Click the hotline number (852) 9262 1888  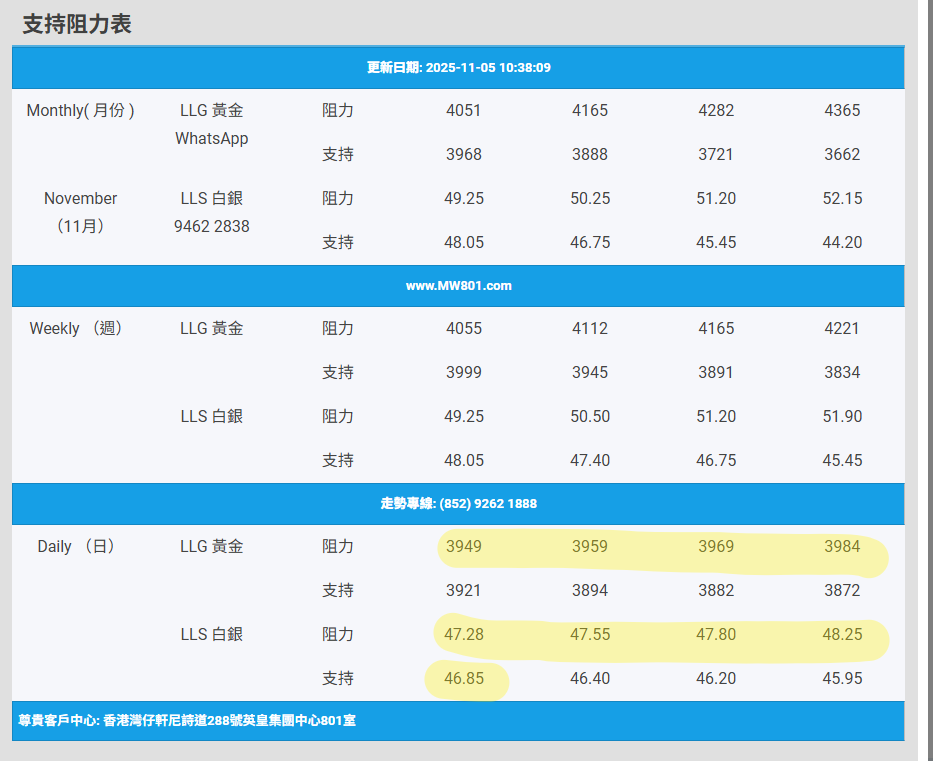[x=458, y=504]
